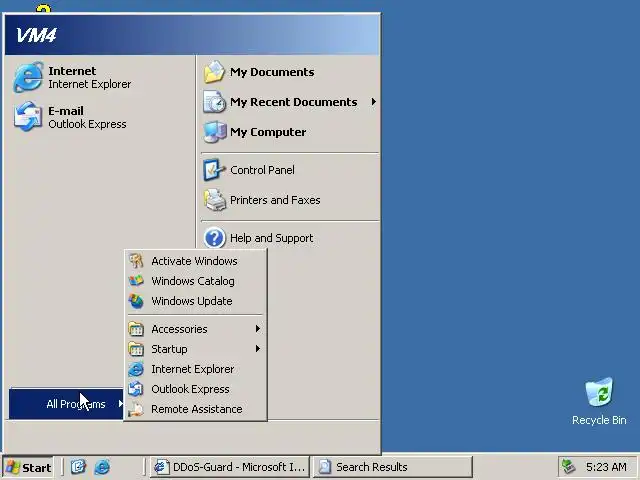Select Windows Update menu entry
640x480 pixels.
[196, 301]
